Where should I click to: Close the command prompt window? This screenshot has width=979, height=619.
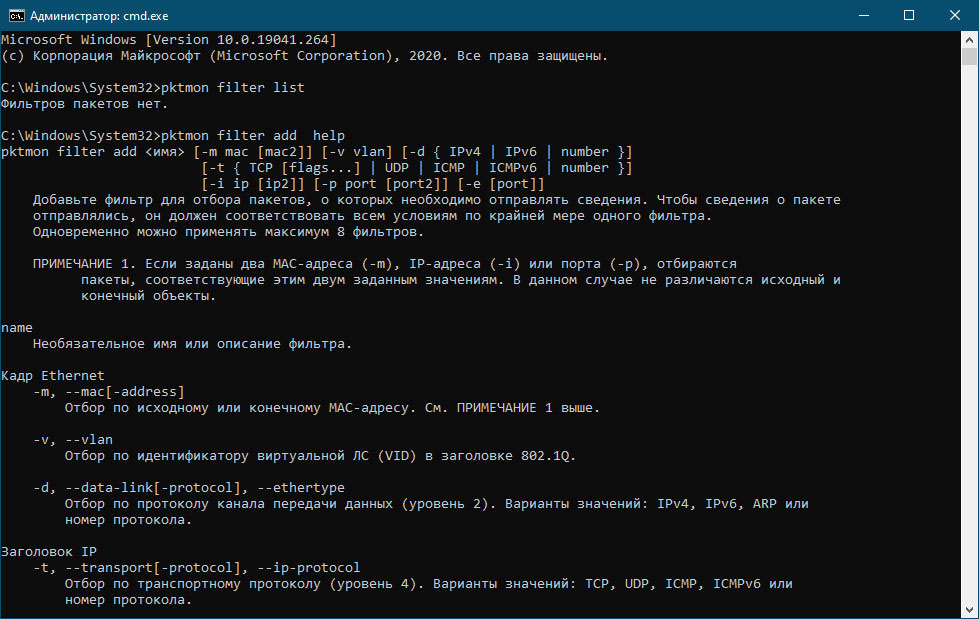coord(955,16)
